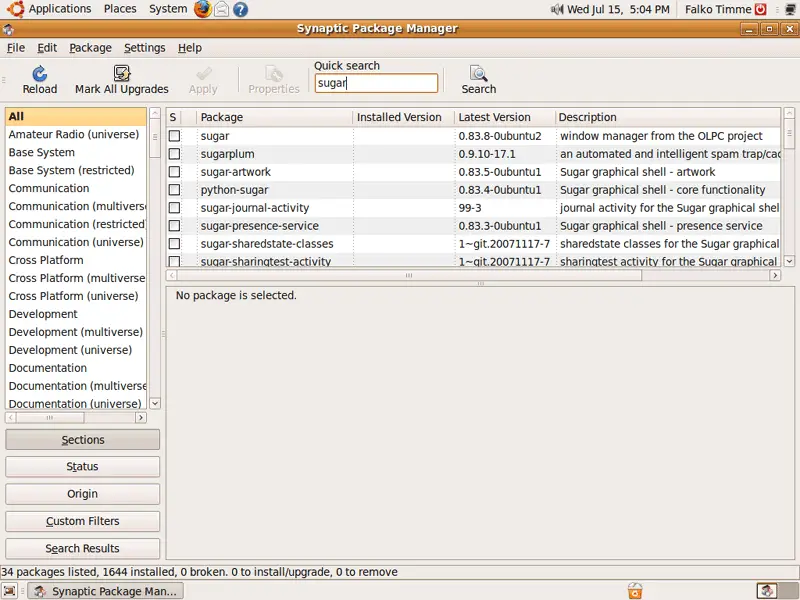Mark the sugar-sharingtest-activity checkbox
The height and width of the screenshot is (600, 800).
coord(174,261)
